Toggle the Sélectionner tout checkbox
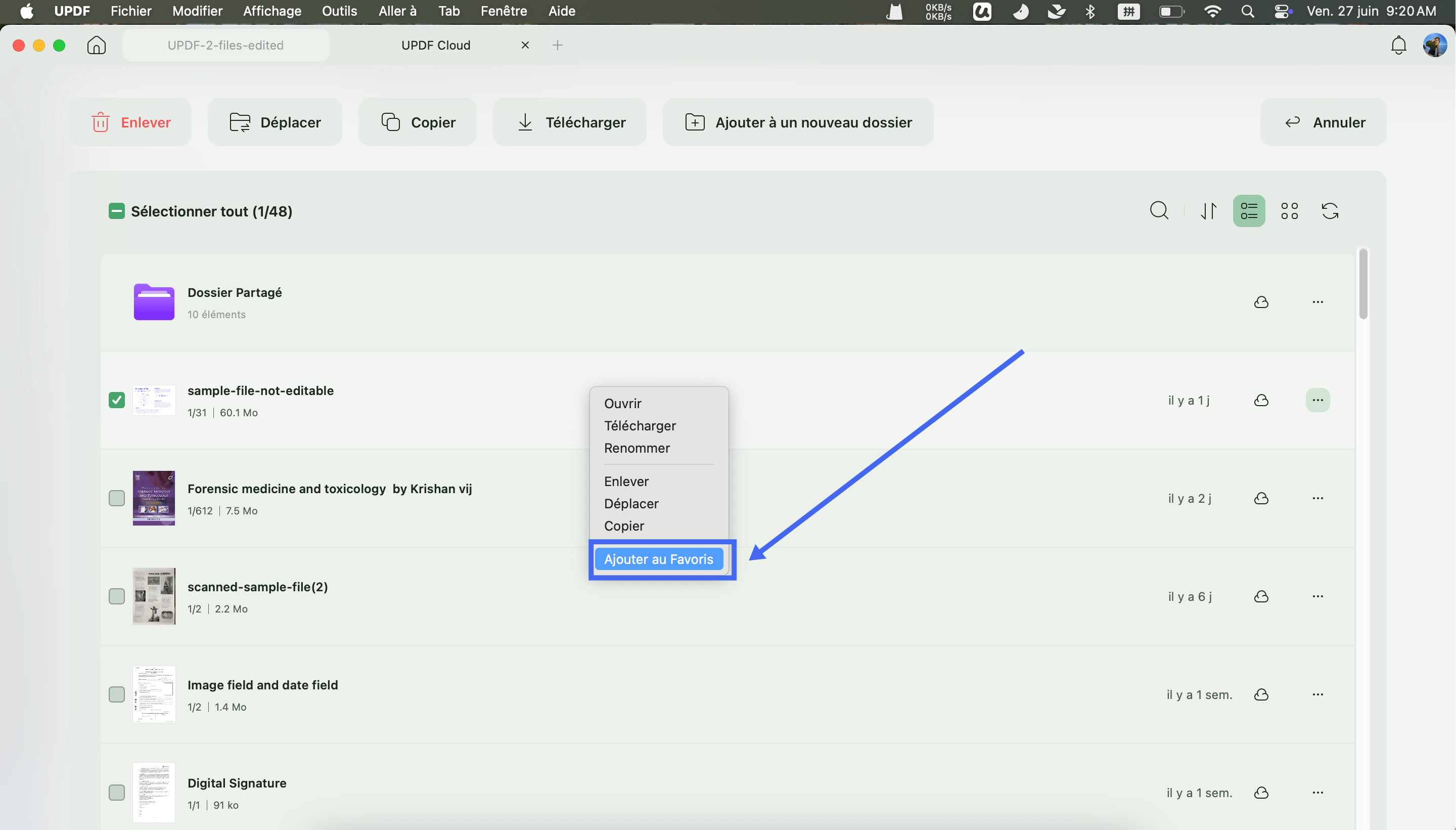The width and height of the screenshot is (1456, 830). click(117, 211)
